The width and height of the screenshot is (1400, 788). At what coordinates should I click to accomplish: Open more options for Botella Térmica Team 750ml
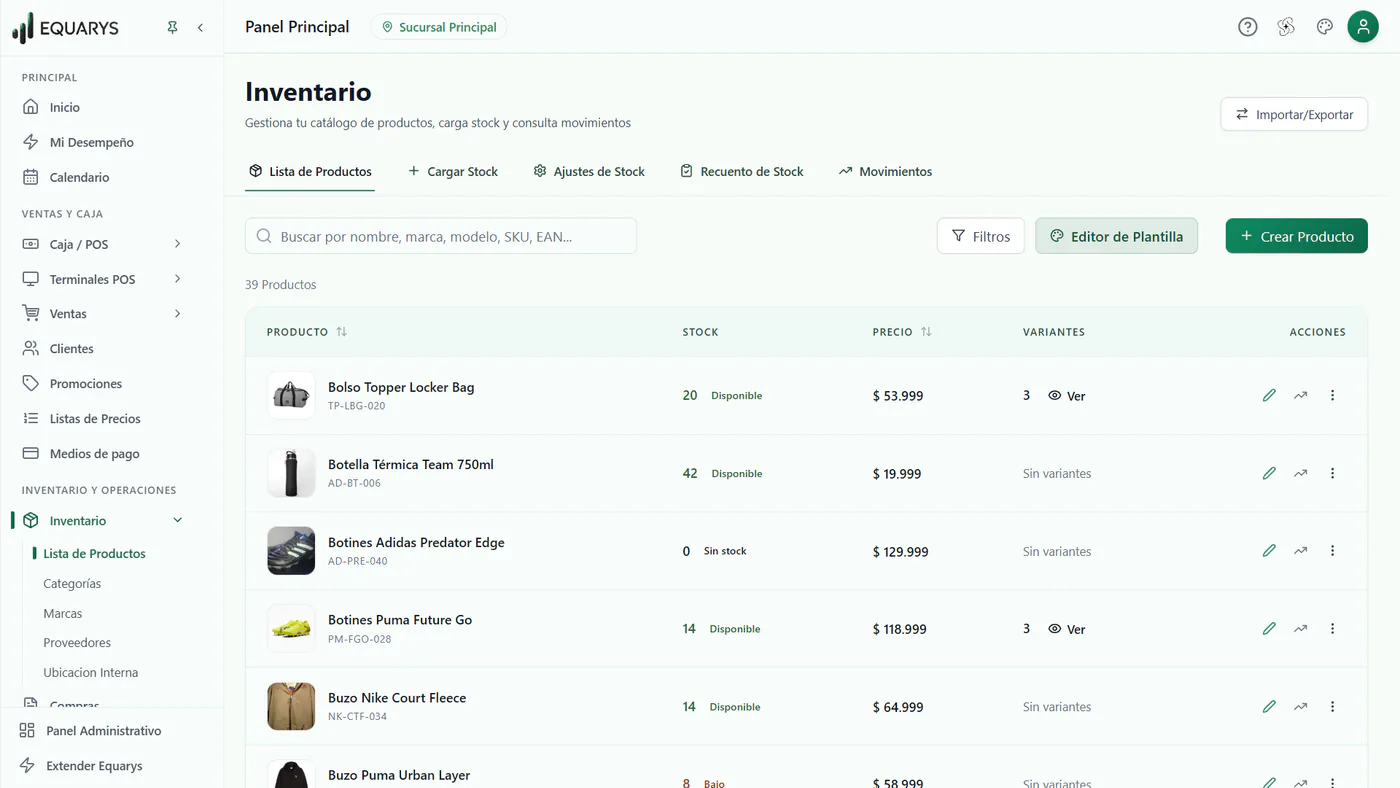pos(1332,473)
